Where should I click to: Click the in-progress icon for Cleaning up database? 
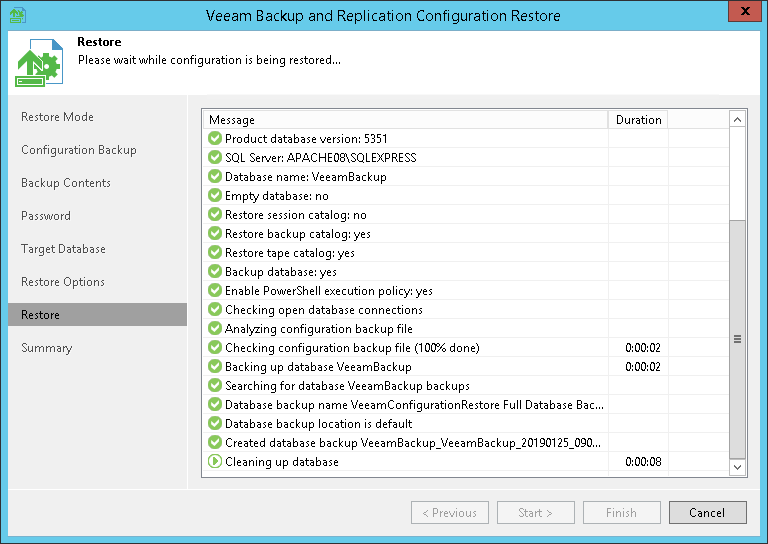214,462
